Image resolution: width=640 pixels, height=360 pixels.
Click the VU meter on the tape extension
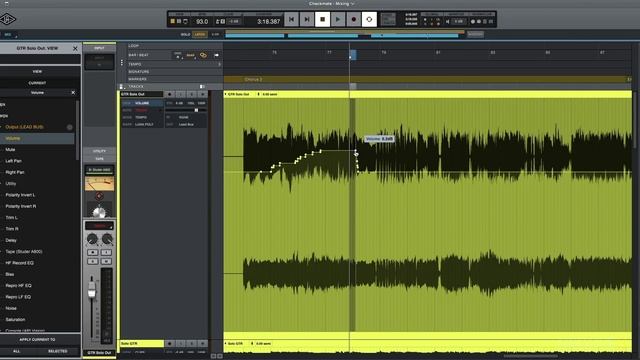point(99,184)
